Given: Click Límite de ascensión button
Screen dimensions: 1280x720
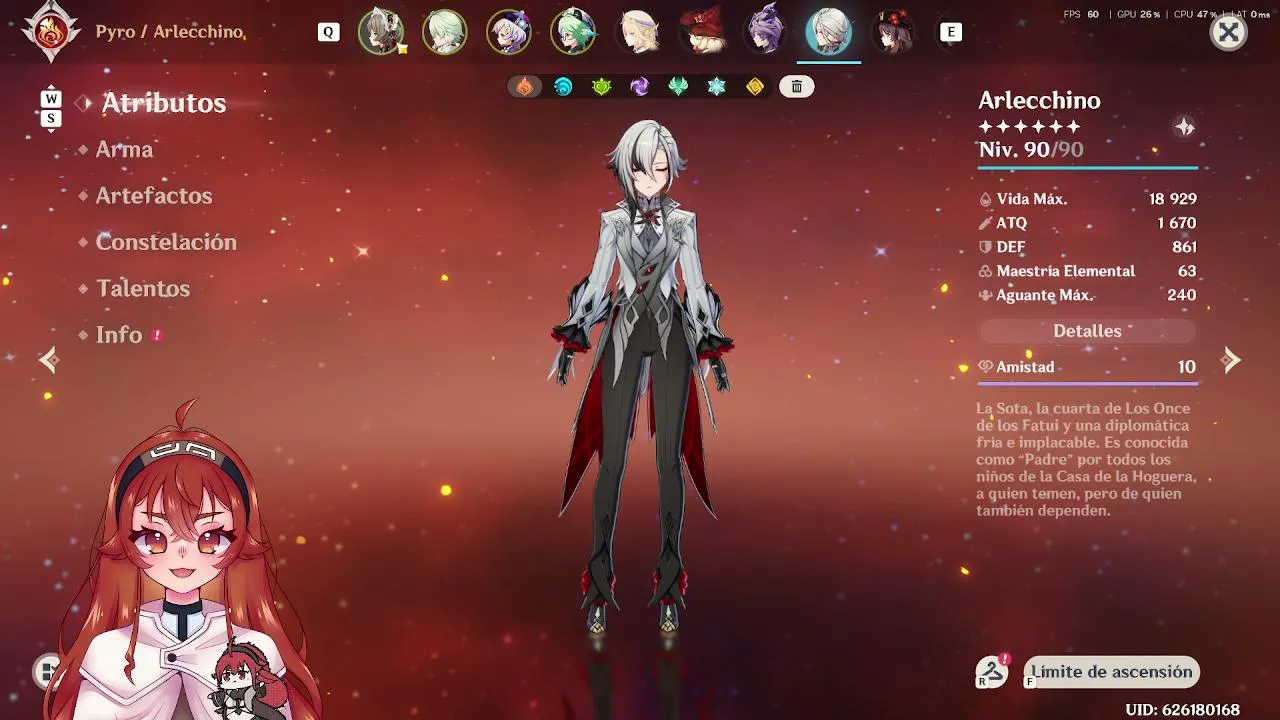Looking at the screenshot, I should [x=1111, y=672].
